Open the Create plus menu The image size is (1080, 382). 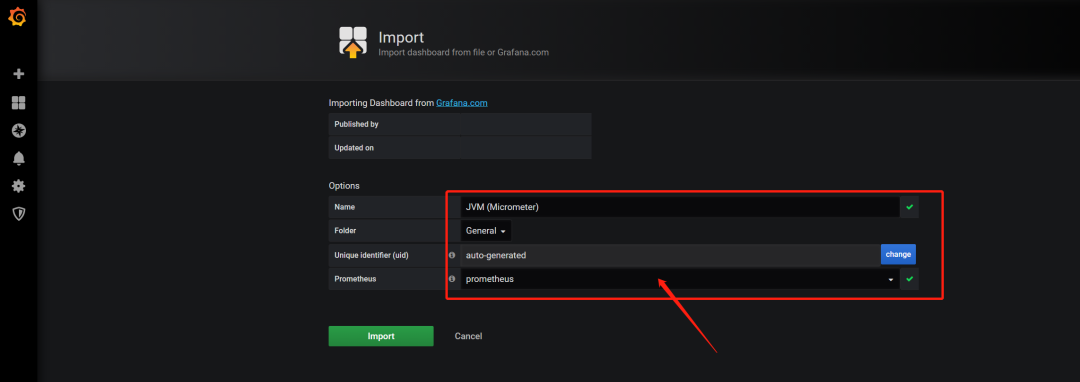(19, 74)
